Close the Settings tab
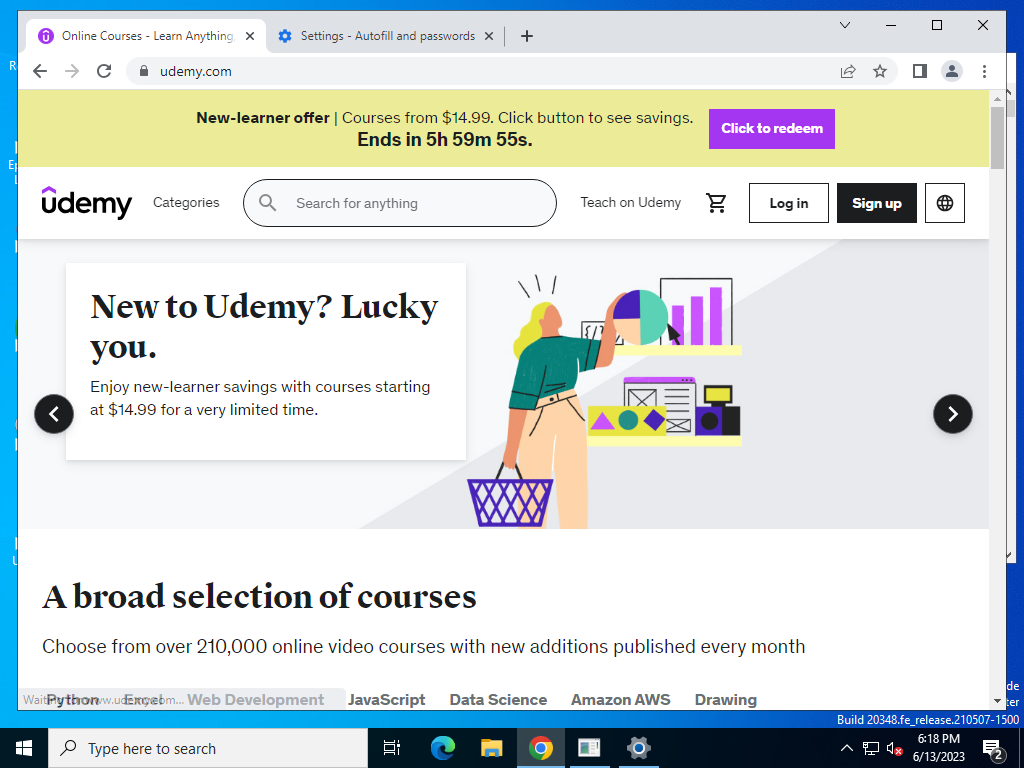This screenshot has width=1024, height=768. click(x=488, y=37)
